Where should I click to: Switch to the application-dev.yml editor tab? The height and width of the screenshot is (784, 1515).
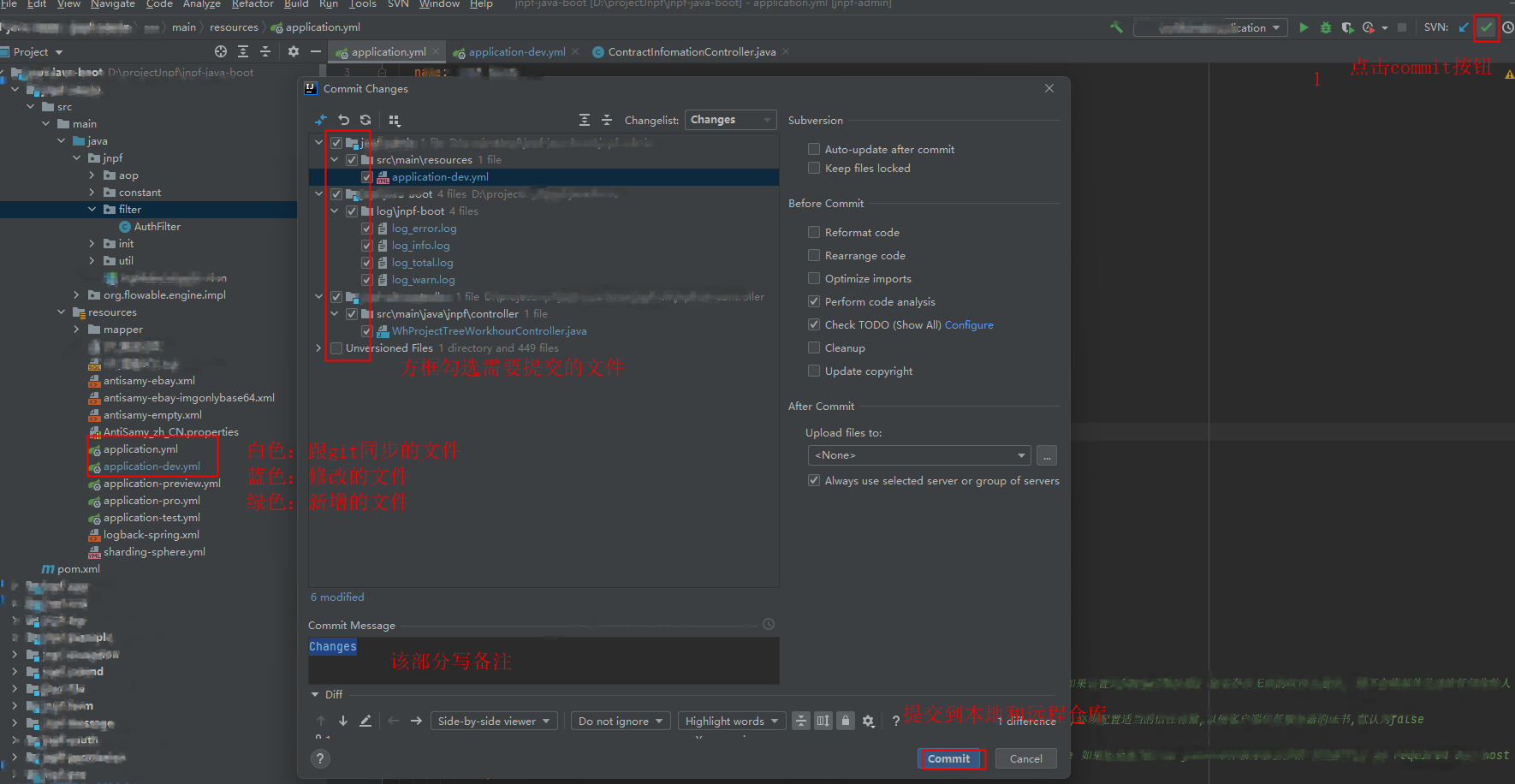[516, 52]
